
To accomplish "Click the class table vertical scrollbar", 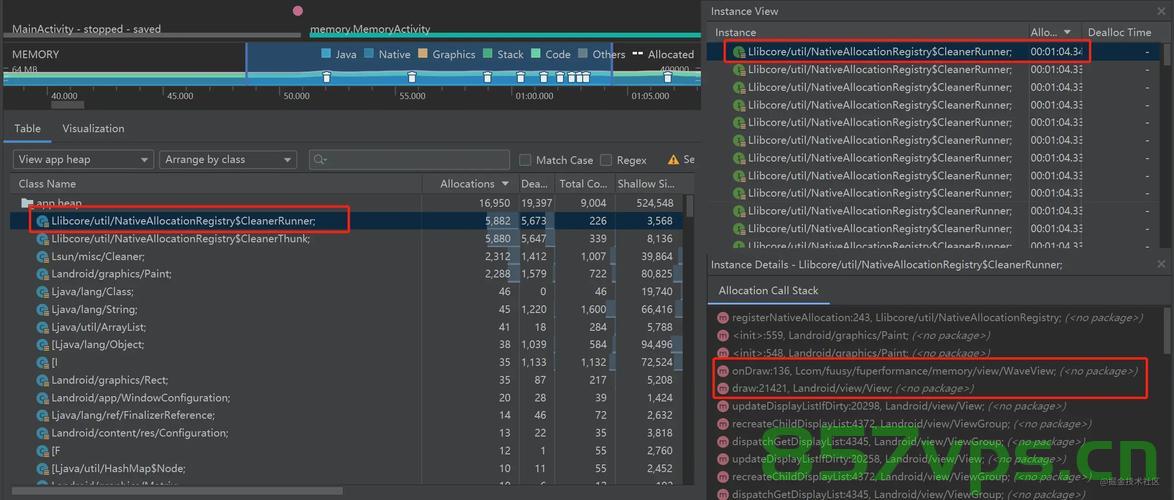I will (x=690, y=207).
